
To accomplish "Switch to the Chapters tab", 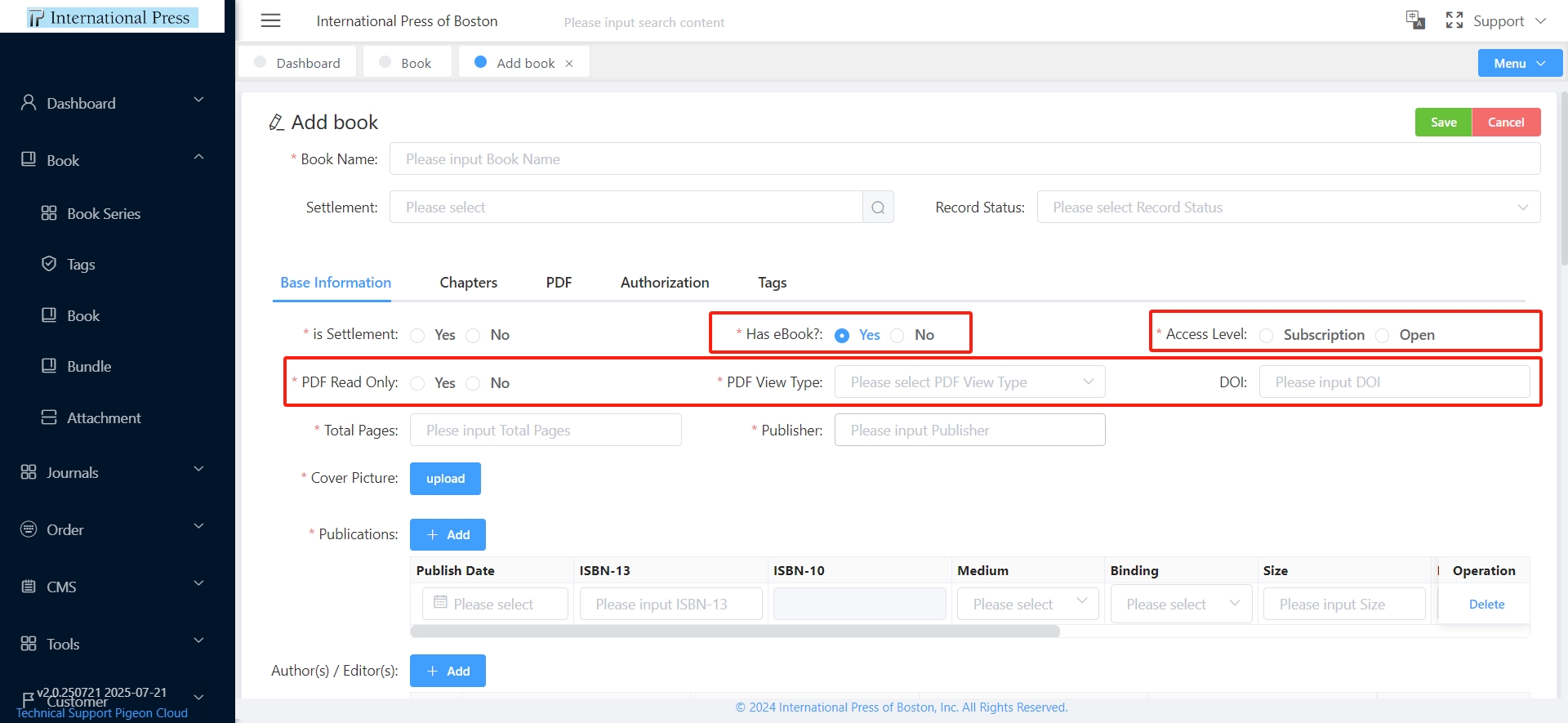I will [x=468, y=283].
